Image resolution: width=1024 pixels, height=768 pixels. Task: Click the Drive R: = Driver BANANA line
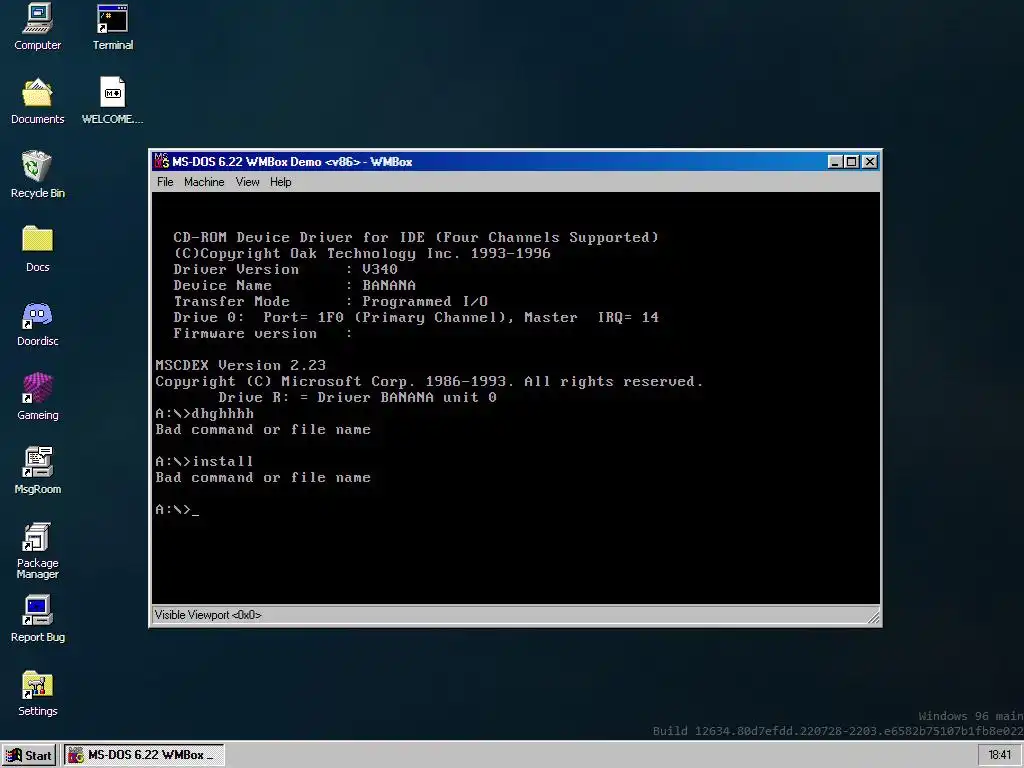[x=357, y=398]
